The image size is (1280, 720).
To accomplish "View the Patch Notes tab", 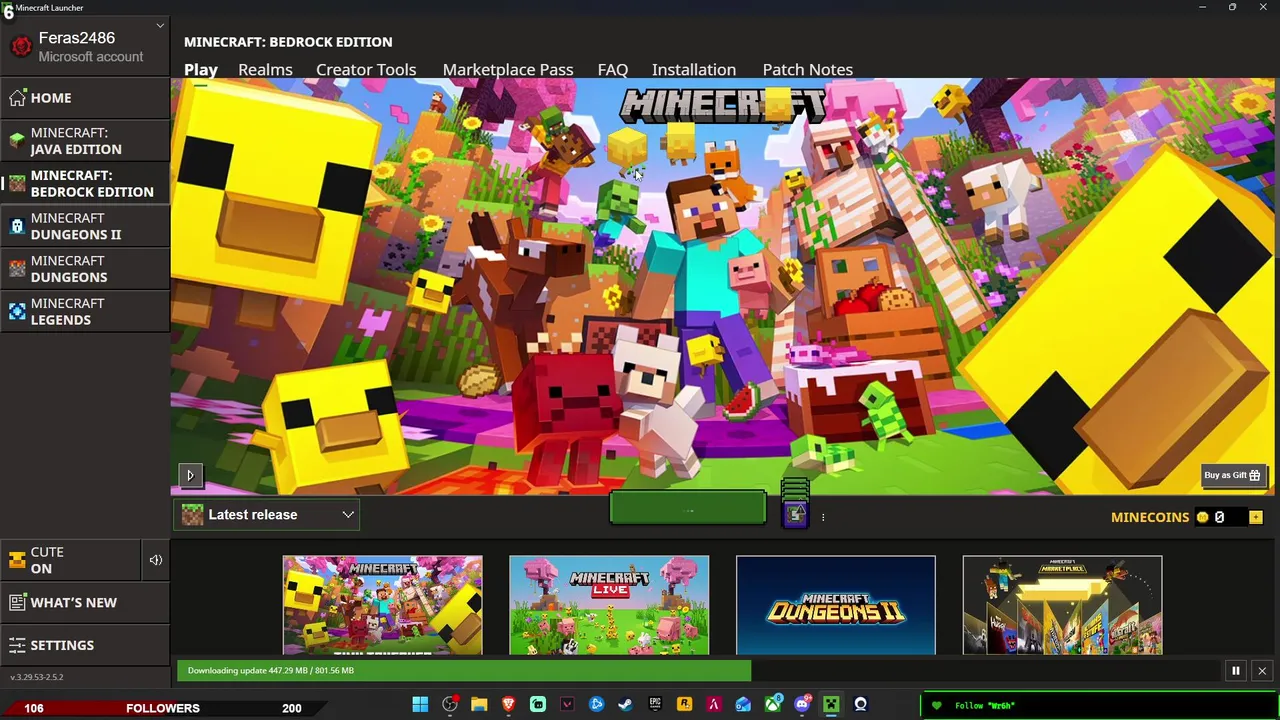I will point(808,69).
